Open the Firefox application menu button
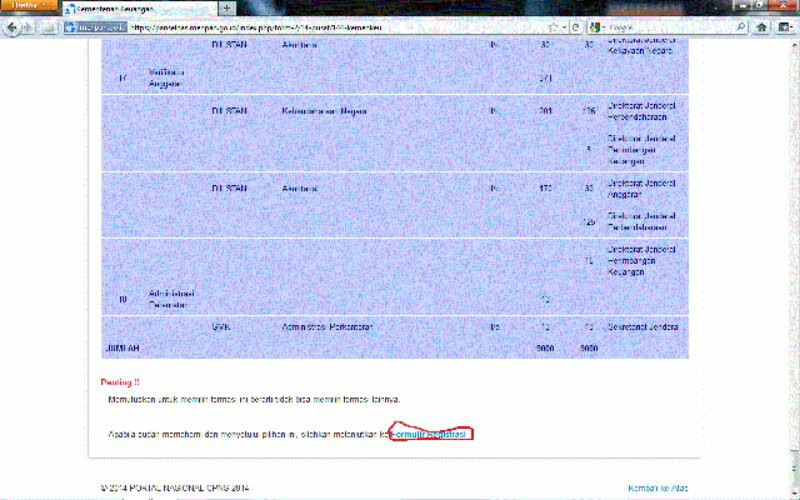The width and height of the screenshot is (800, 500). [28, 7]
